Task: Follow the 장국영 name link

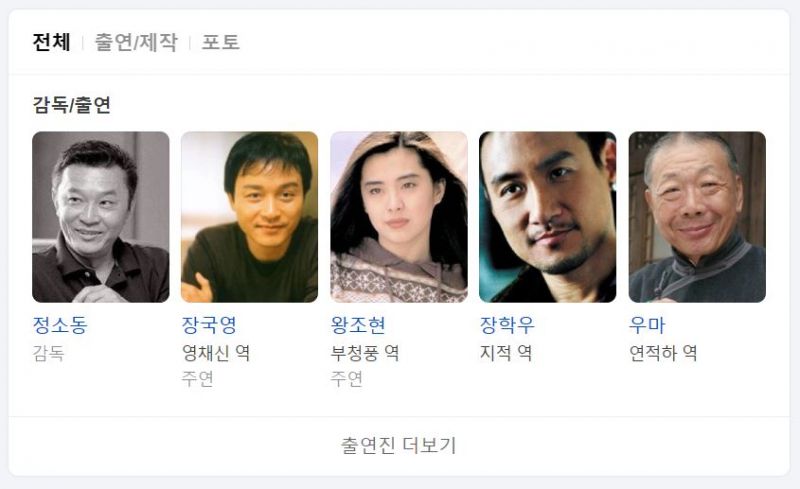Action: (x=209, y=325)
